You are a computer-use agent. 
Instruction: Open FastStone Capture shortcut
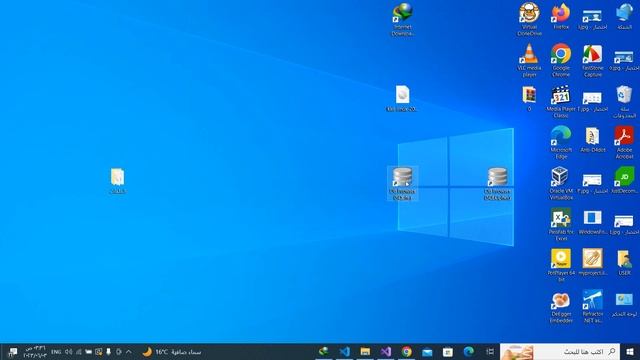pos(593,60)
